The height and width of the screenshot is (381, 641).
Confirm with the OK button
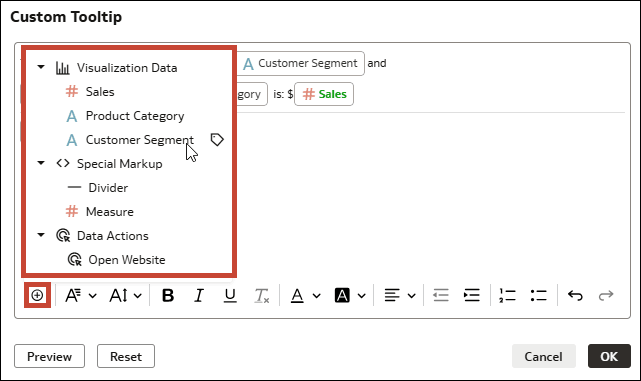tap(609, 356)
